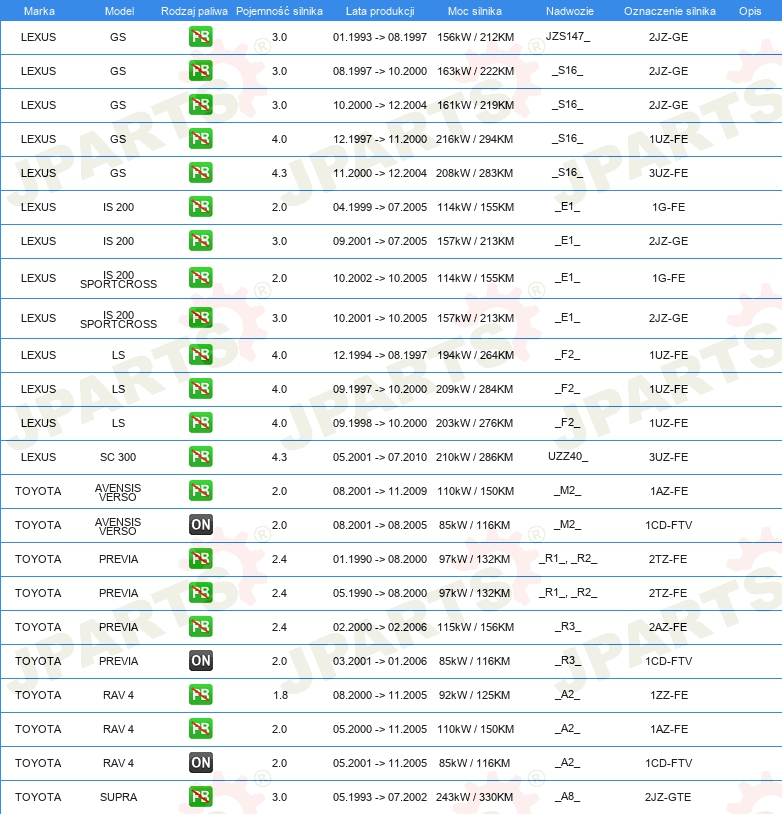Click petrol icon in the Supra row
This screenshot has height=814, width=782.
[200, 797]
